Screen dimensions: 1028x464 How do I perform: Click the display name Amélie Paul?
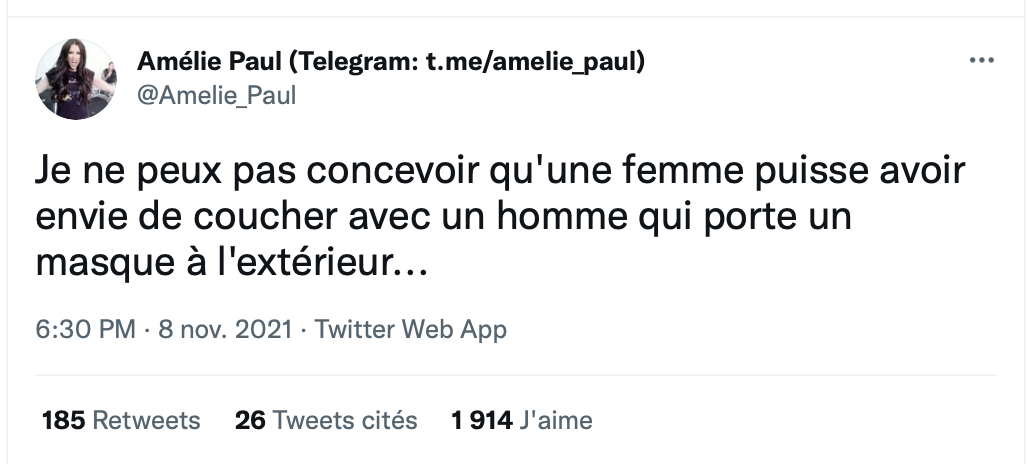pyautogui.click(x=208, y=62)
